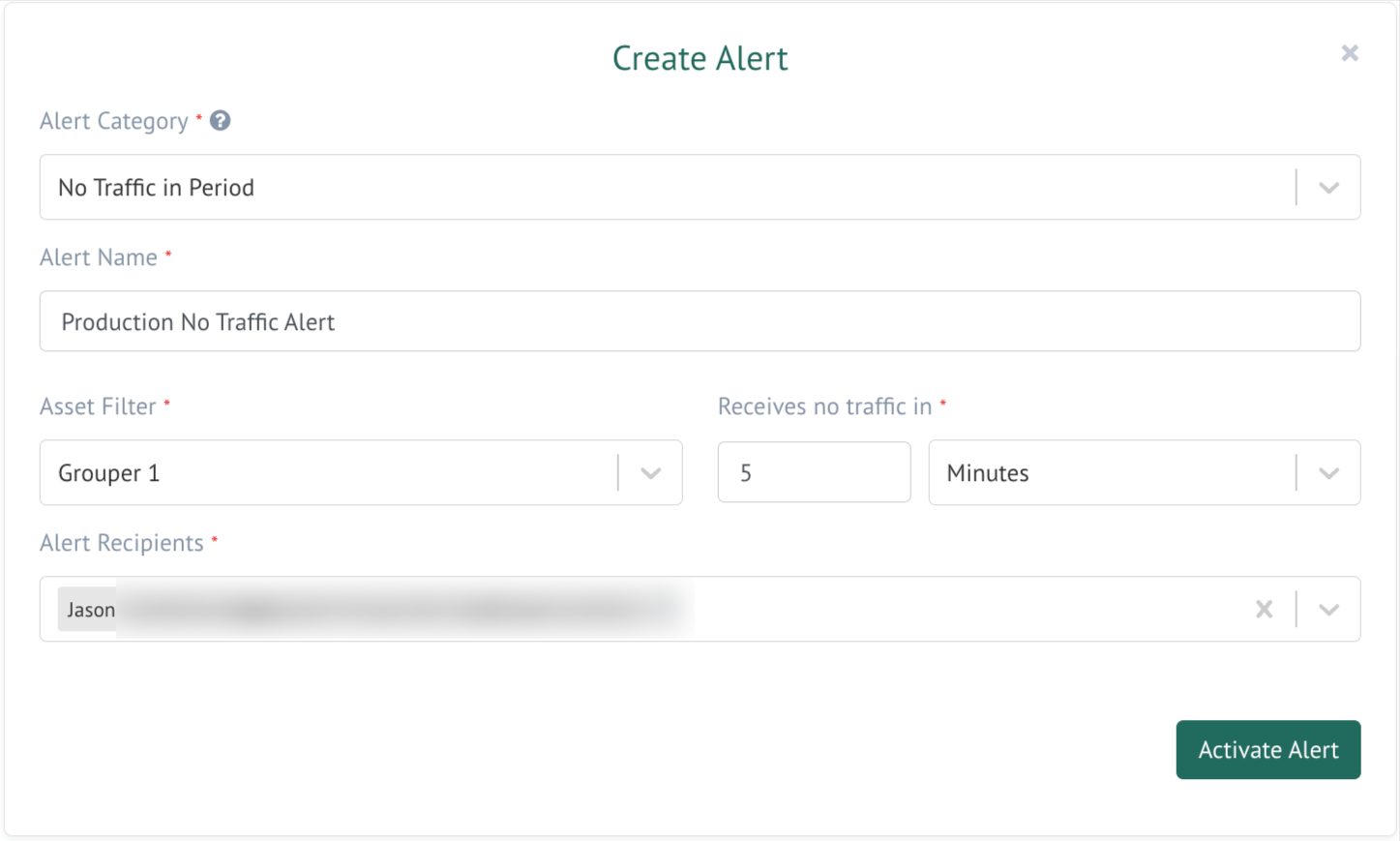1400x841 pixels.
Task: Click the Create Alert dialog title
Action: (700, 58)
